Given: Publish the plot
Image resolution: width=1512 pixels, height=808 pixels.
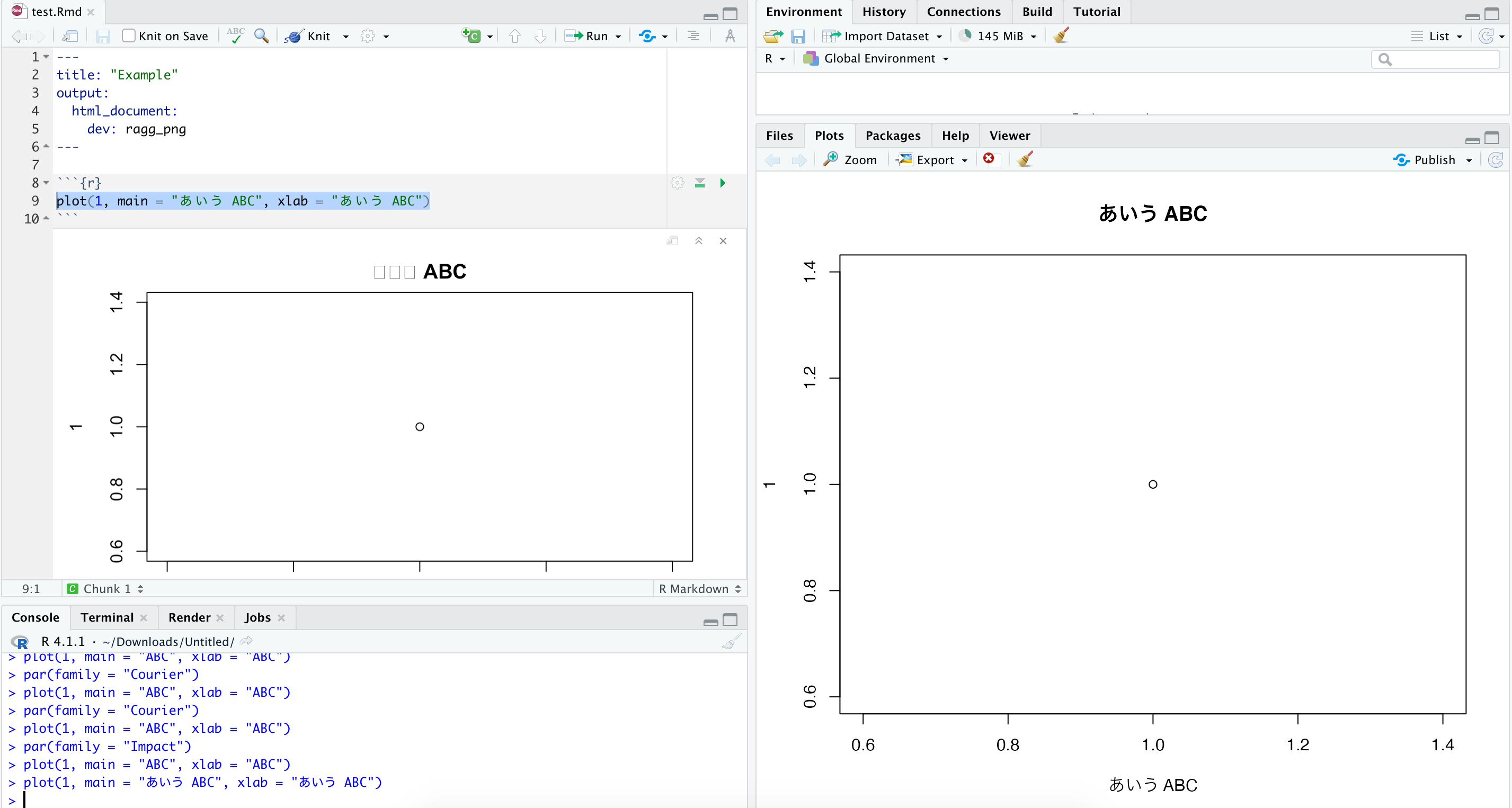Looking at the screenshot, I should (x=1433, y=159).
